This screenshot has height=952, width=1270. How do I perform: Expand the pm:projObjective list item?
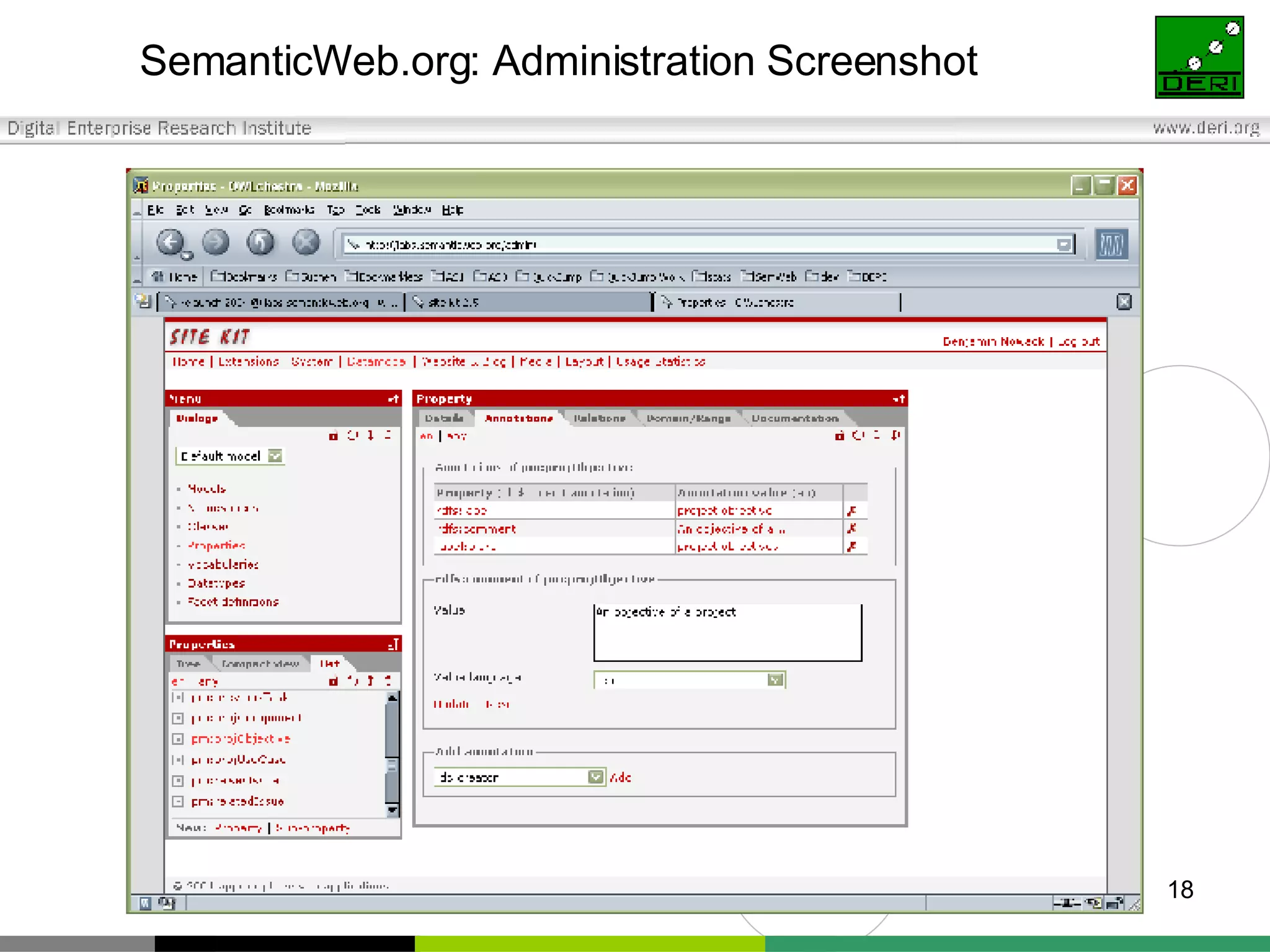(179, 739)
